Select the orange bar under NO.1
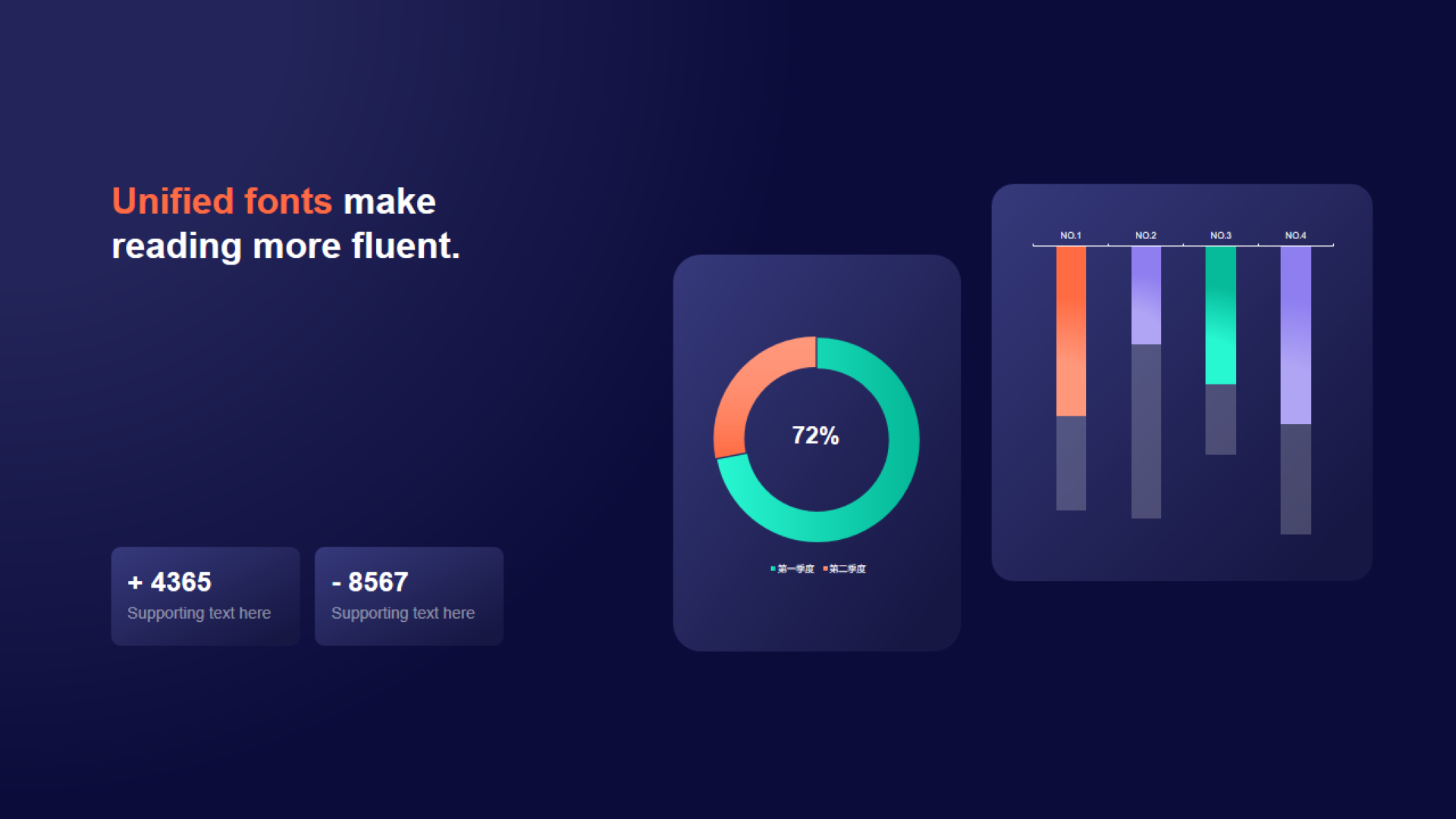This screenshot has width=1456, height=819. coord(1071,331)
